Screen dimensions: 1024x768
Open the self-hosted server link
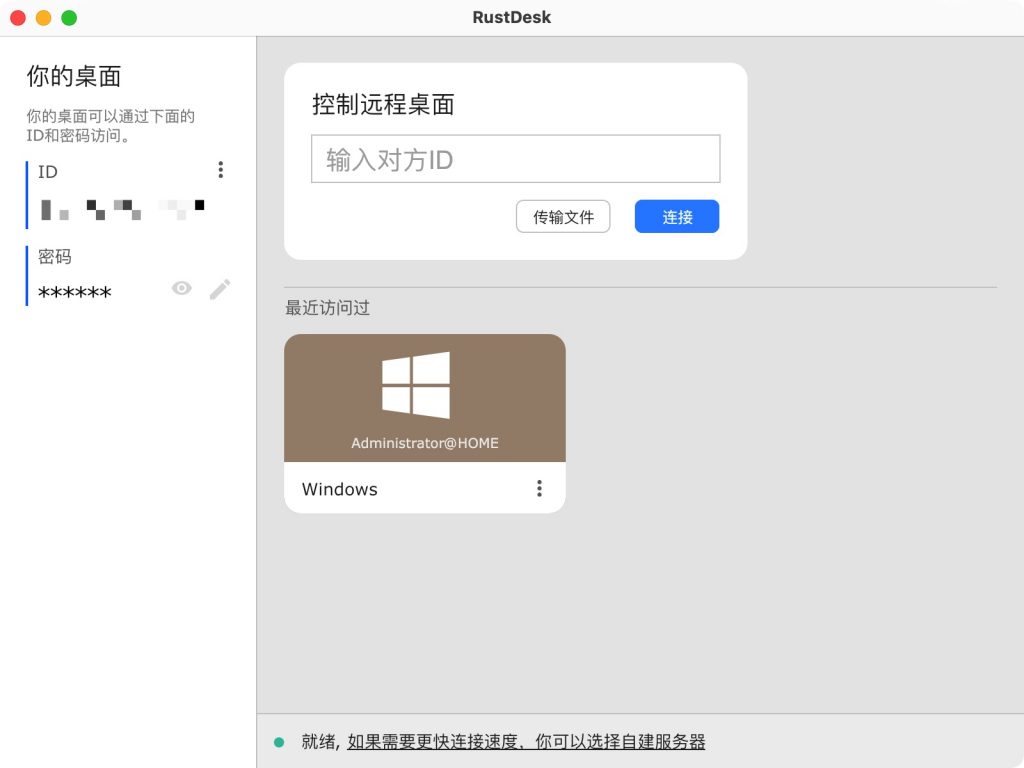526,742
